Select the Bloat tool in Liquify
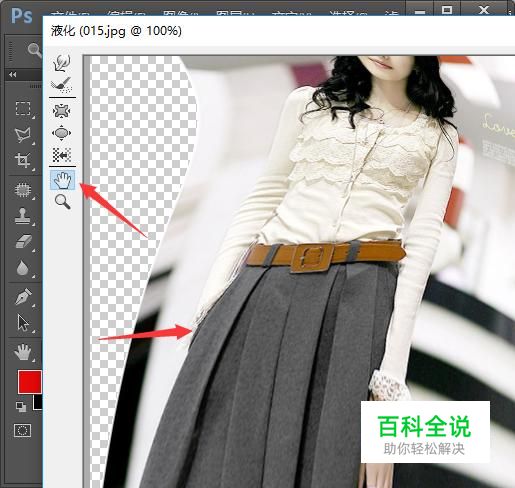 tap(62, 133)
